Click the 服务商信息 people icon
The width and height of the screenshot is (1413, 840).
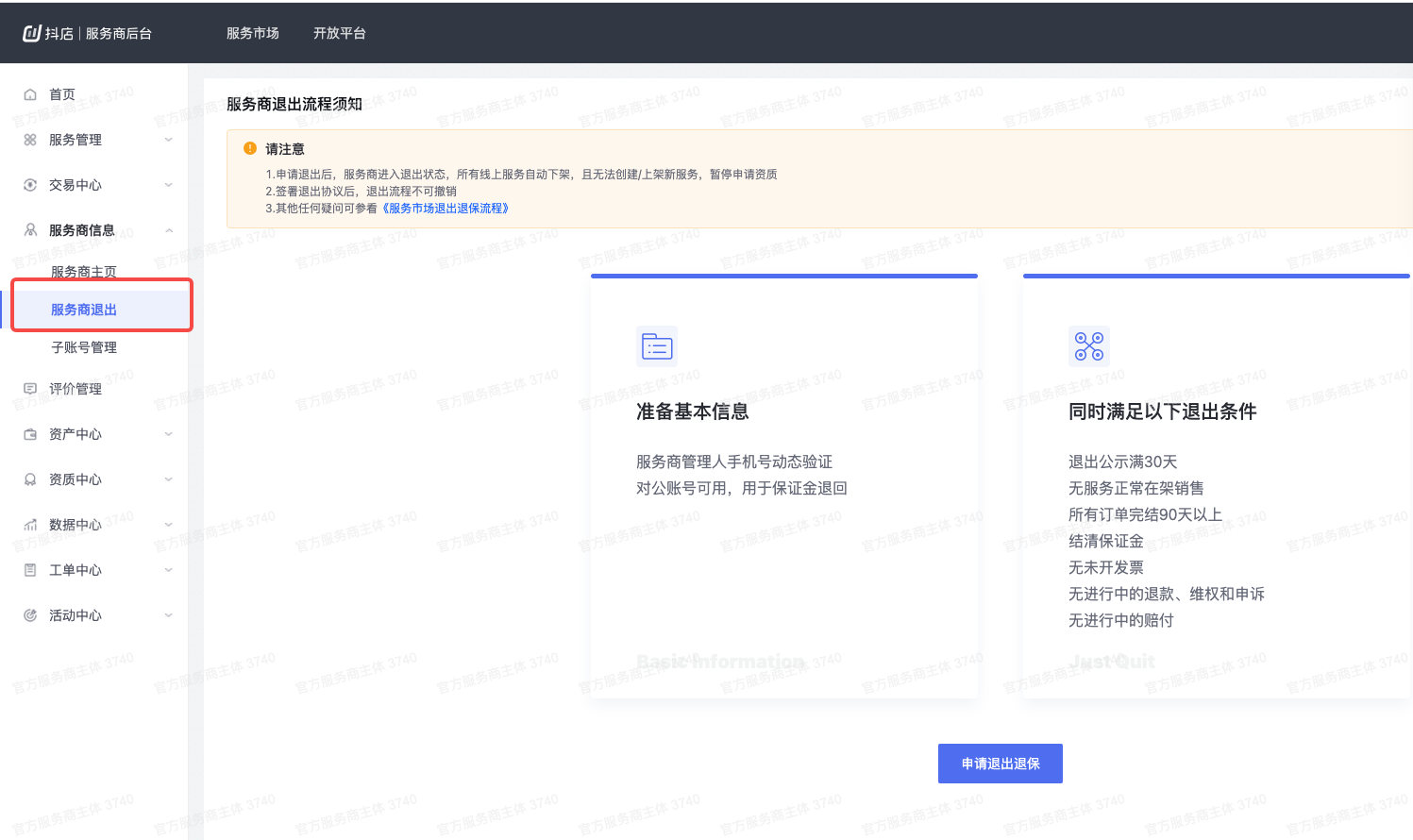click(31, 229)
